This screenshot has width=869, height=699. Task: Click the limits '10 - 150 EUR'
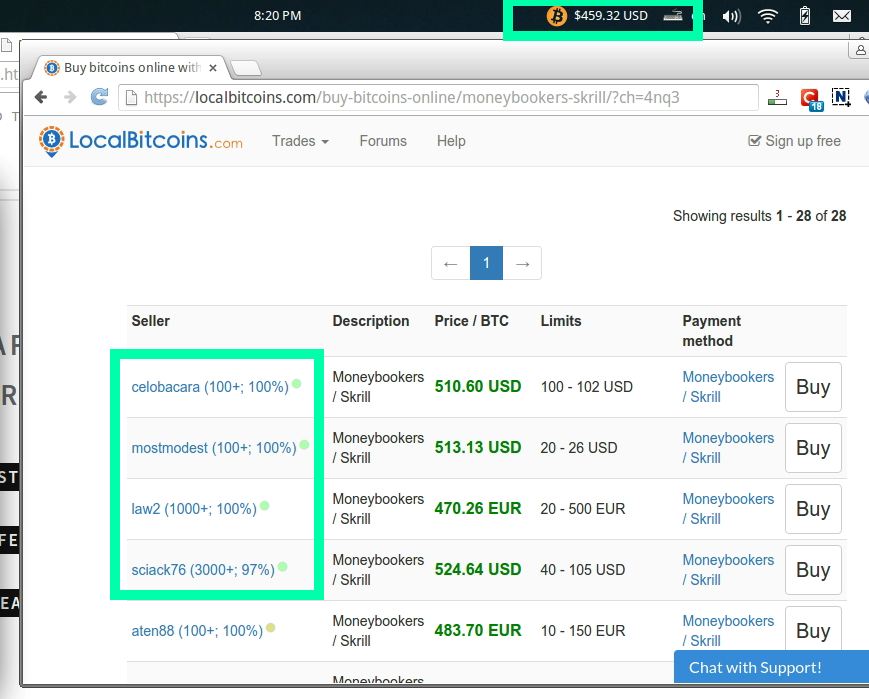click(583, 631)
